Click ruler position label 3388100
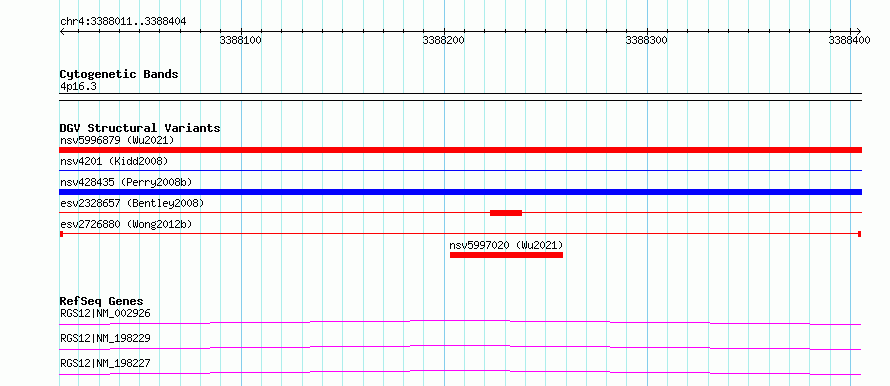 [x=240, y=41]
